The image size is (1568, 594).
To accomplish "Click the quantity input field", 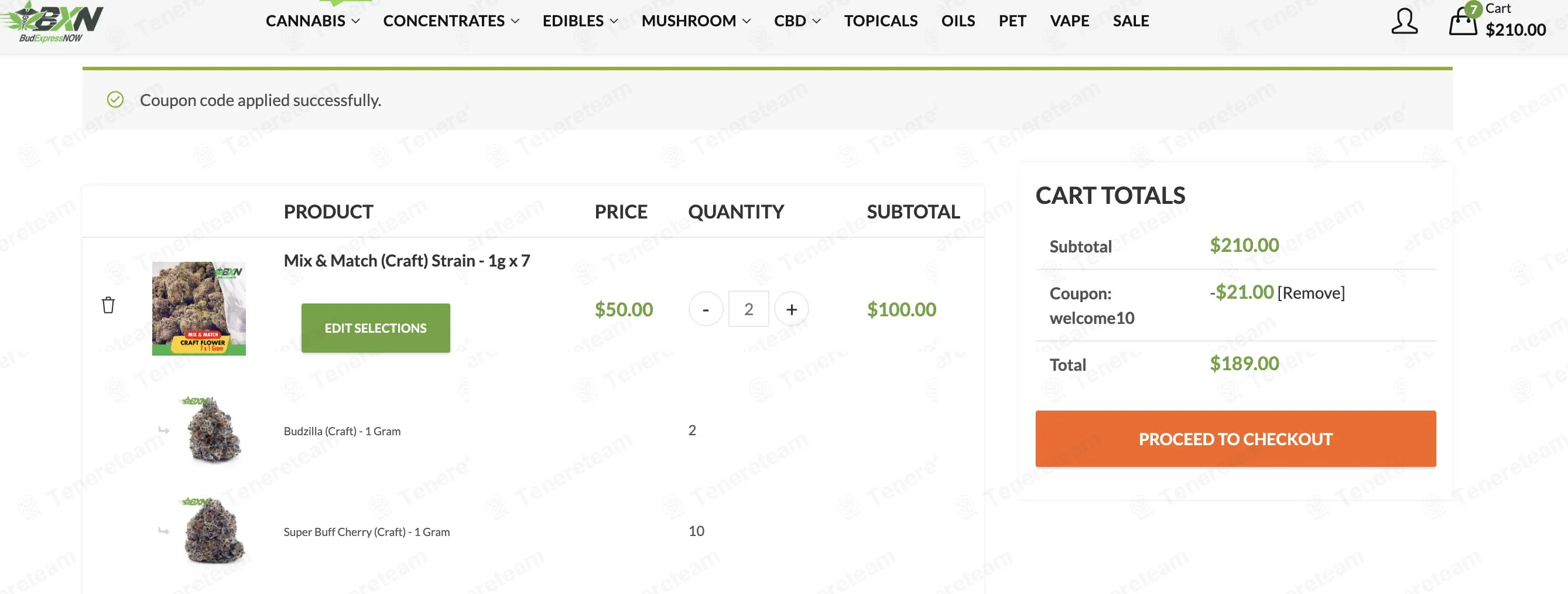I will coord(749,309).
